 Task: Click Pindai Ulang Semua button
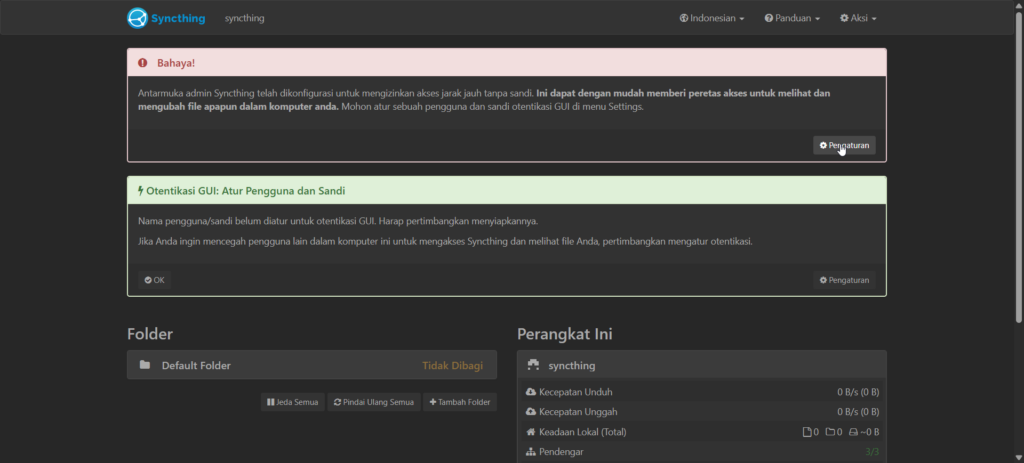click(x=374, y=402)
